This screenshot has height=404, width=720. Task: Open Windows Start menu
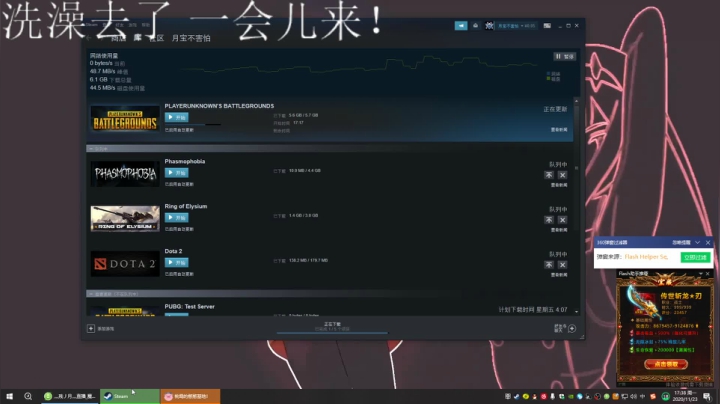[9, 396]
